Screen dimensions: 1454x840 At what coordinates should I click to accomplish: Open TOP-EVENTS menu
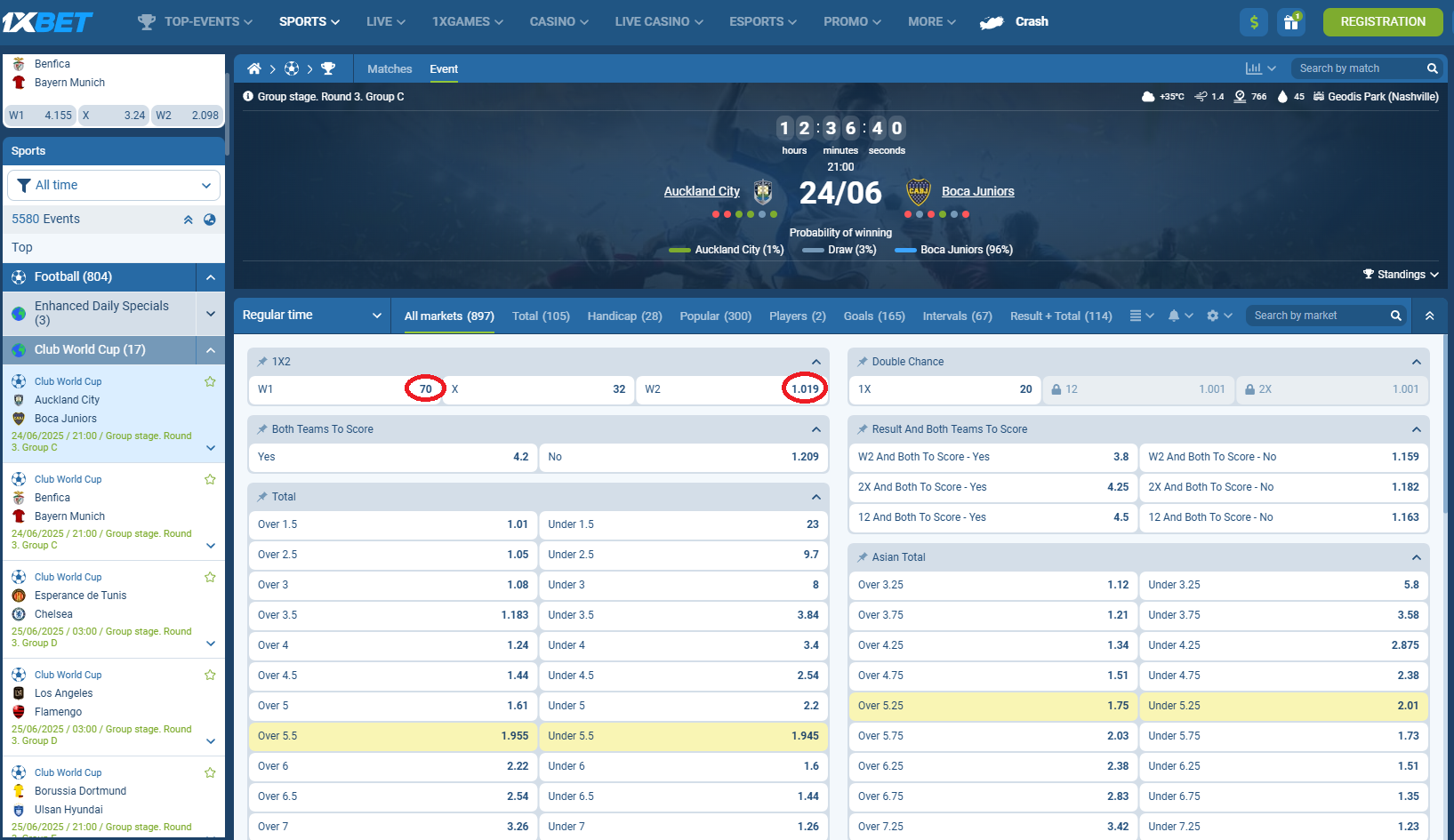coord(196,21)
